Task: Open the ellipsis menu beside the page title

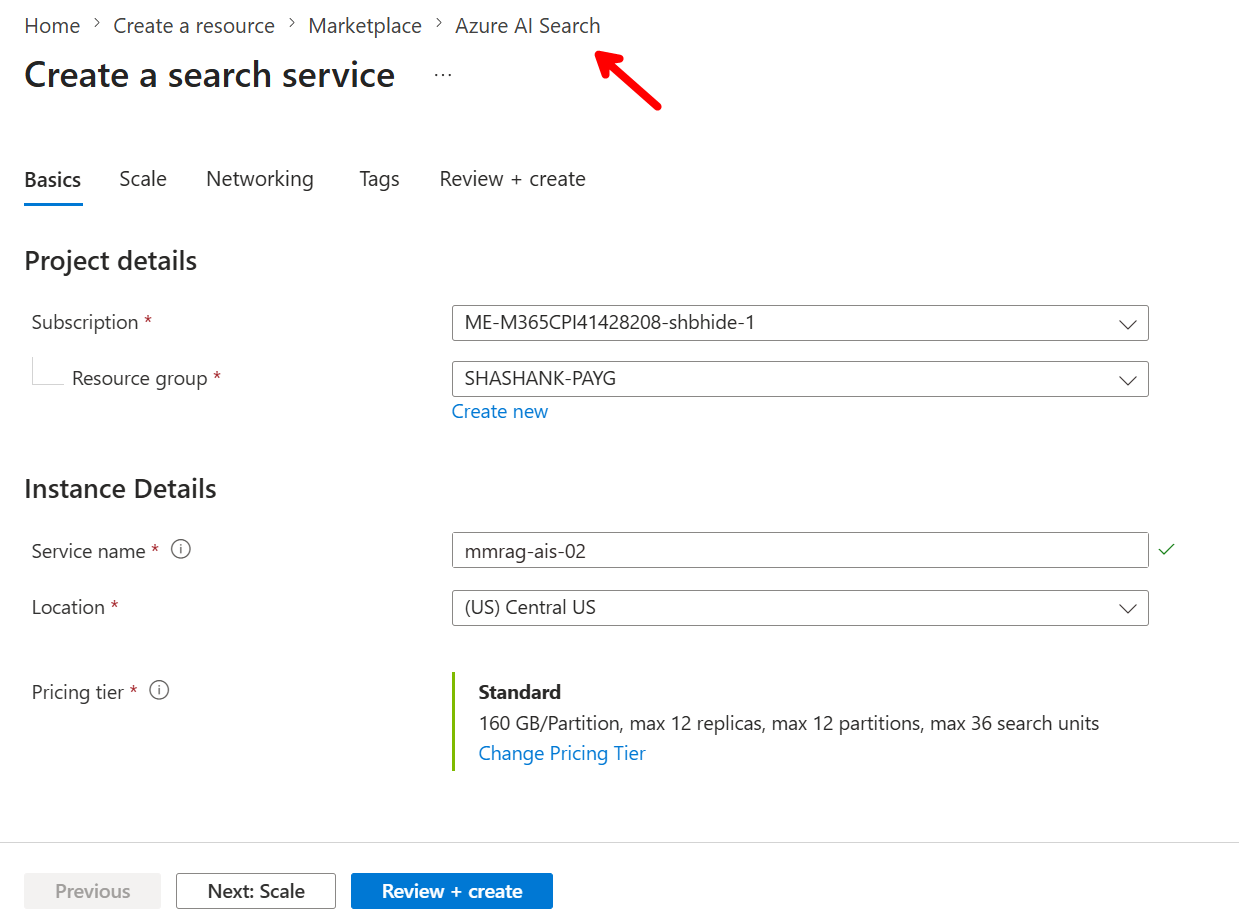Action: point(443,76)
